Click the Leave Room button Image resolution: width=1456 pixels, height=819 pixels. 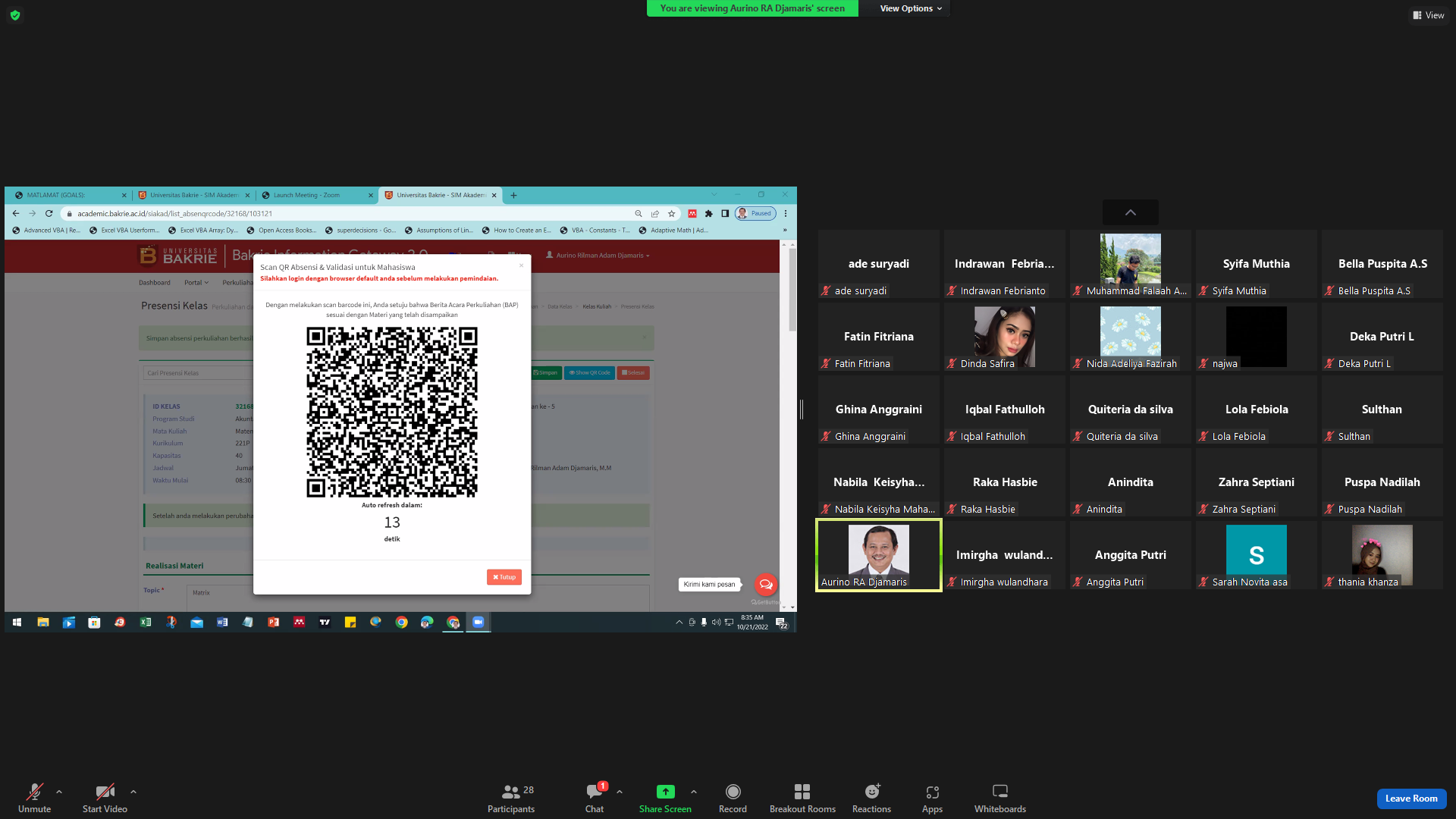1411,799
